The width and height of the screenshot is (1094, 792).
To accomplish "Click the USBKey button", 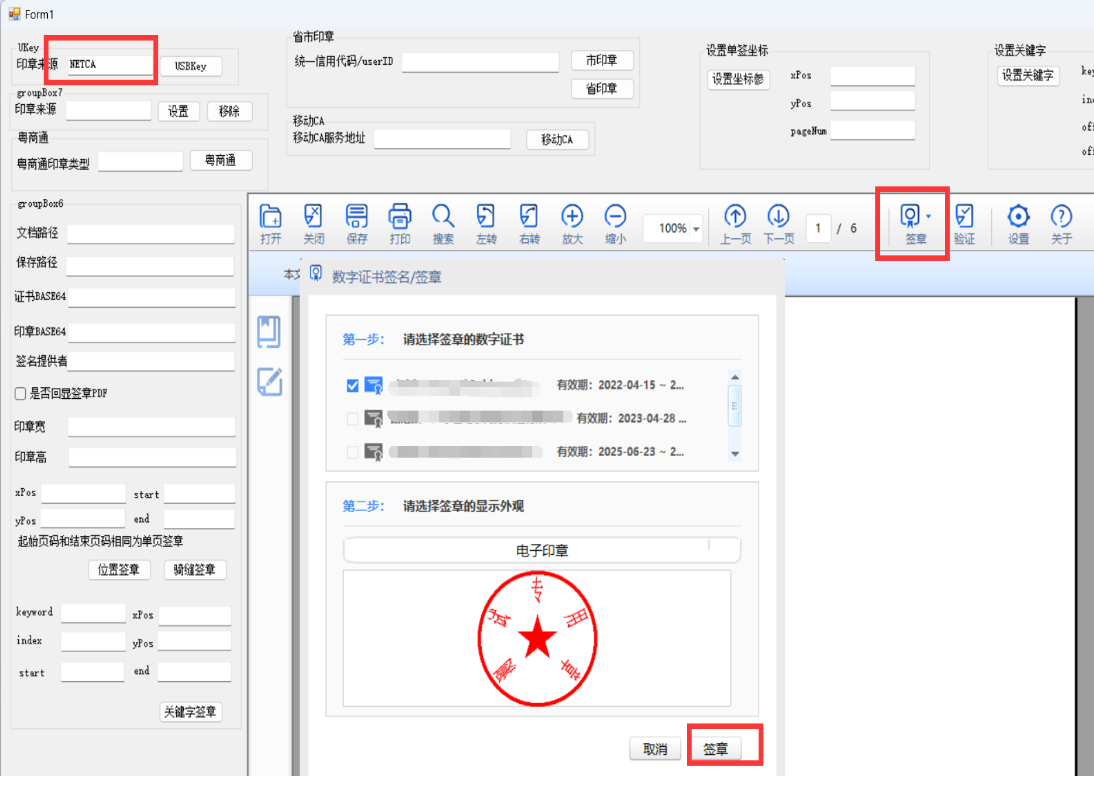I will (x=191, y=66).
